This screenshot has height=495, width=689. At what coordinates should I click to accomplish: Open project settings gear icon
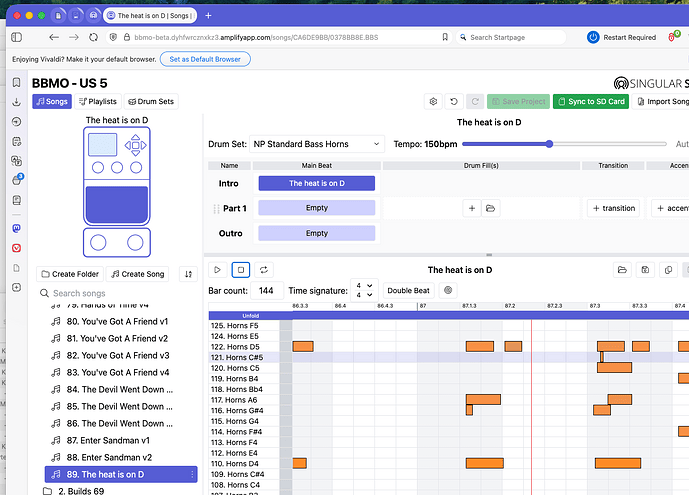(433, 101)
